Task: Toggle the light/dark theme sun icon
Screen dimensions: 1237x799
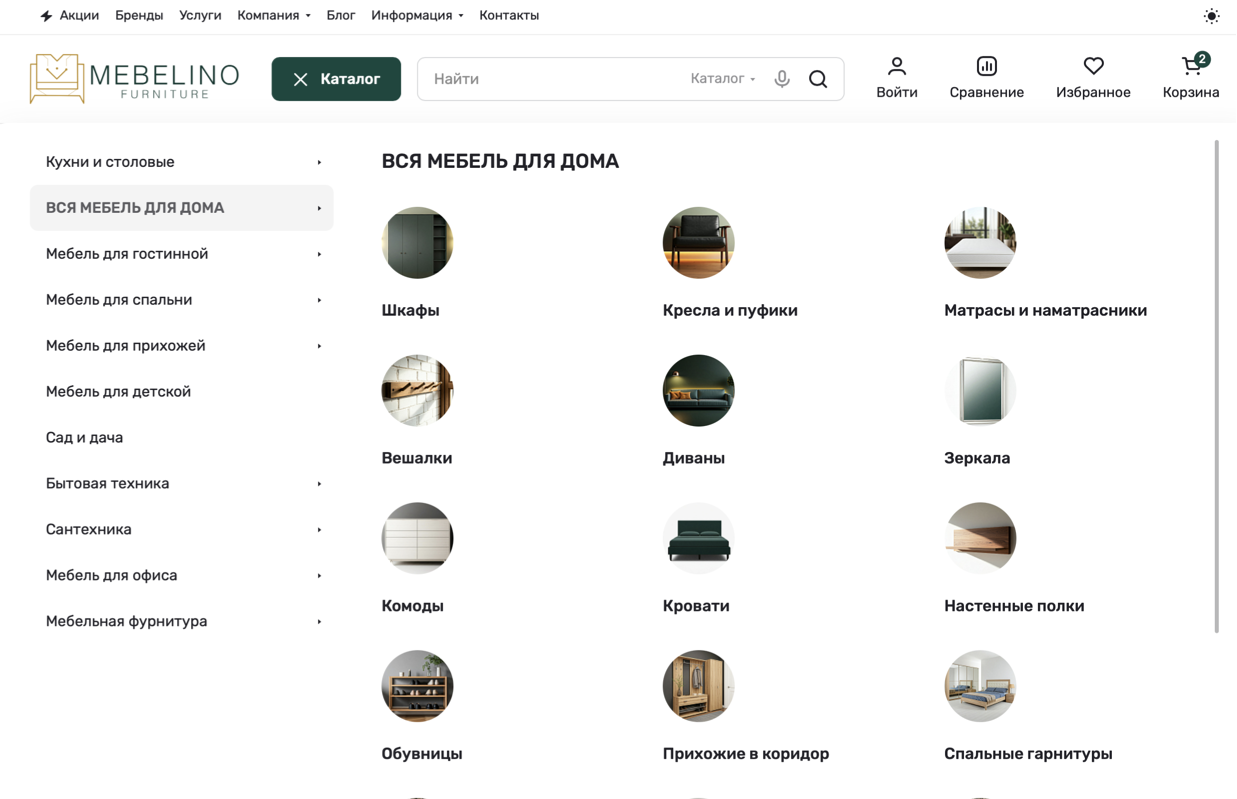Action: pos(1211,16)
